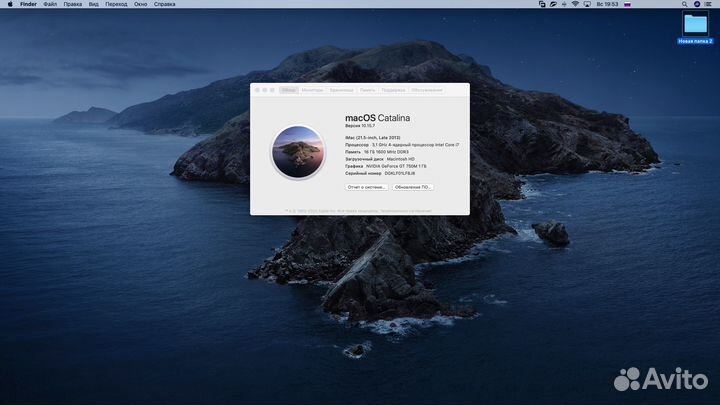The height and width of the screenshot is (405, 720).
Task: Click the macOS Catalina title text
Action: coord(377,118)
